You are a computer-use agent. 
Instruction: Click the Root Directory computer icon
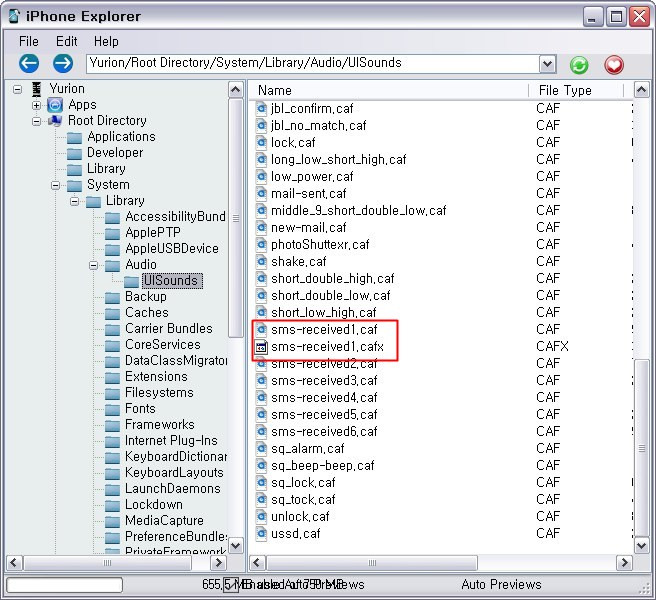pyautogui.click(x=55, y=121)
